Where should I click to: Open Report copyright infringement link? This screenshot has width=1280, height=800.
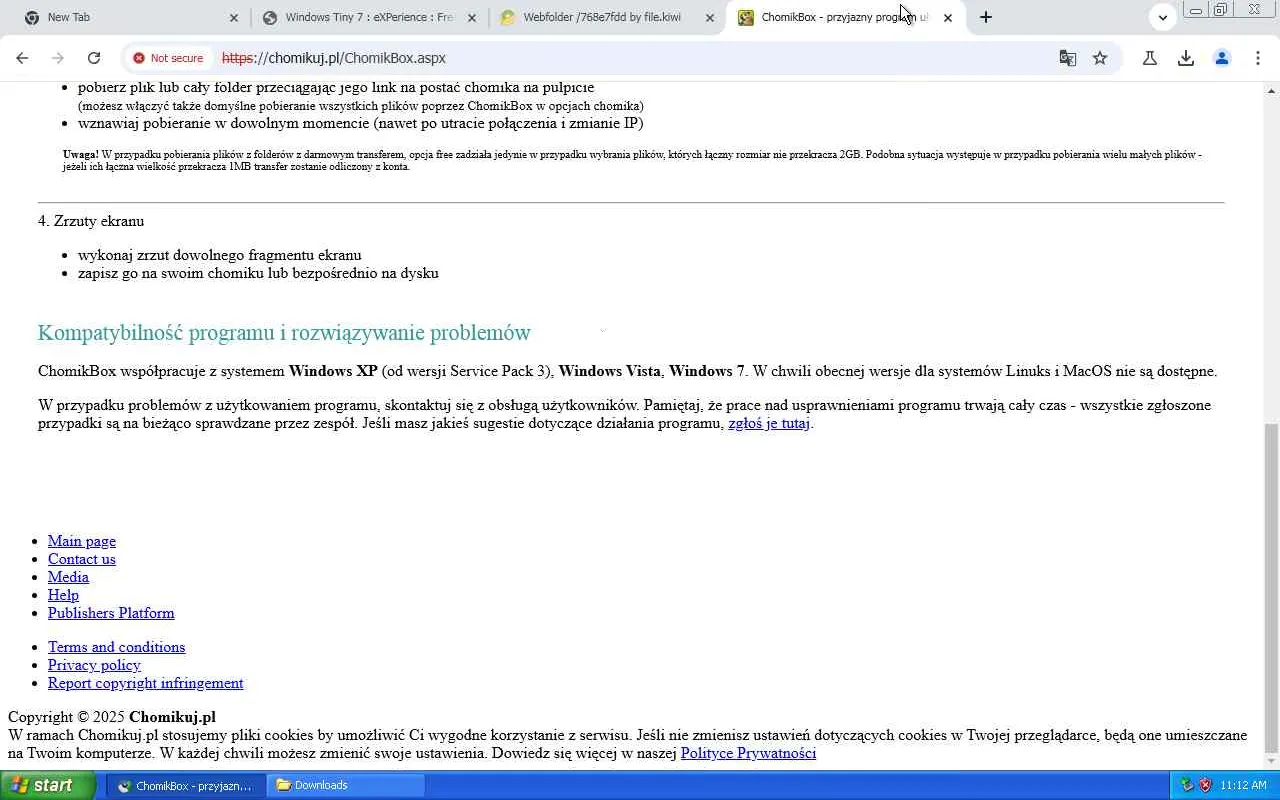click(146, 683)
